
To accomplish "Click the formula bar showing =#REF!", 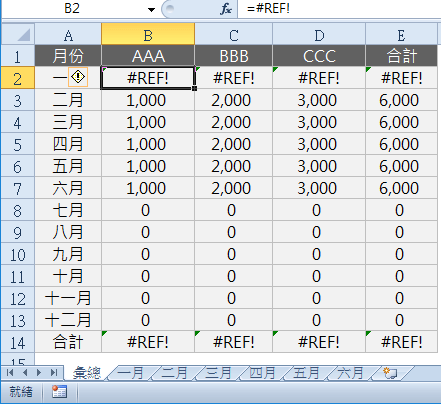I will click(x=339, y=8).
